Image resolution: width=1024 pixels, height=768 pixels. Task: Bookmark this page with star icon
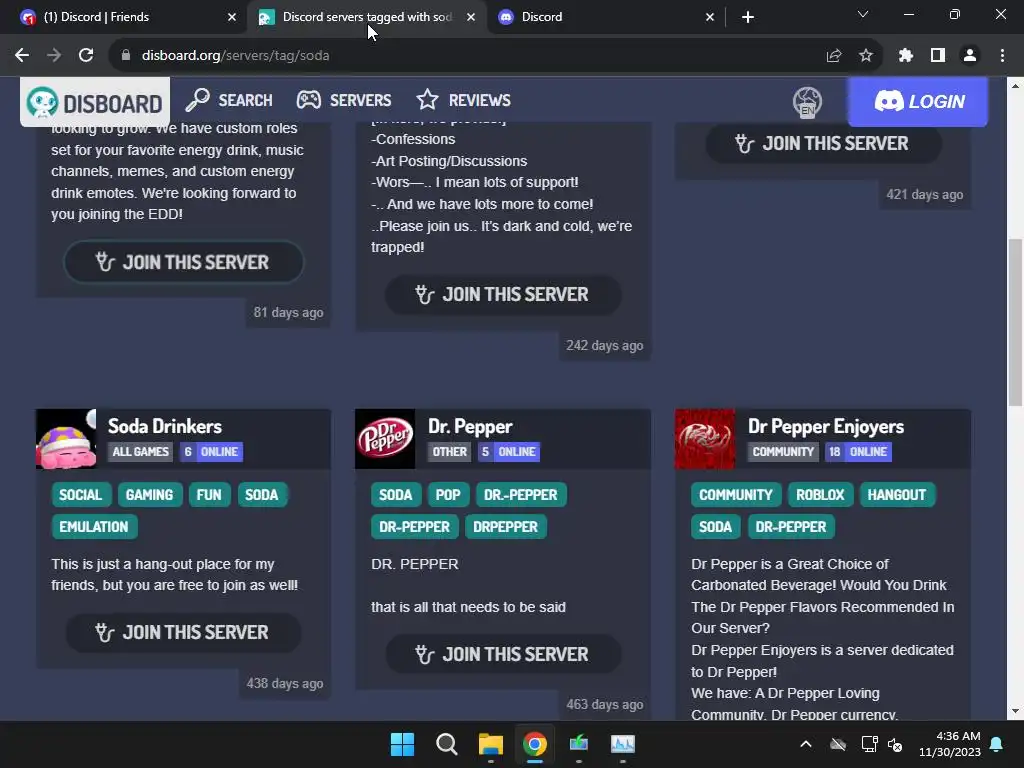(x=866, y=56)
